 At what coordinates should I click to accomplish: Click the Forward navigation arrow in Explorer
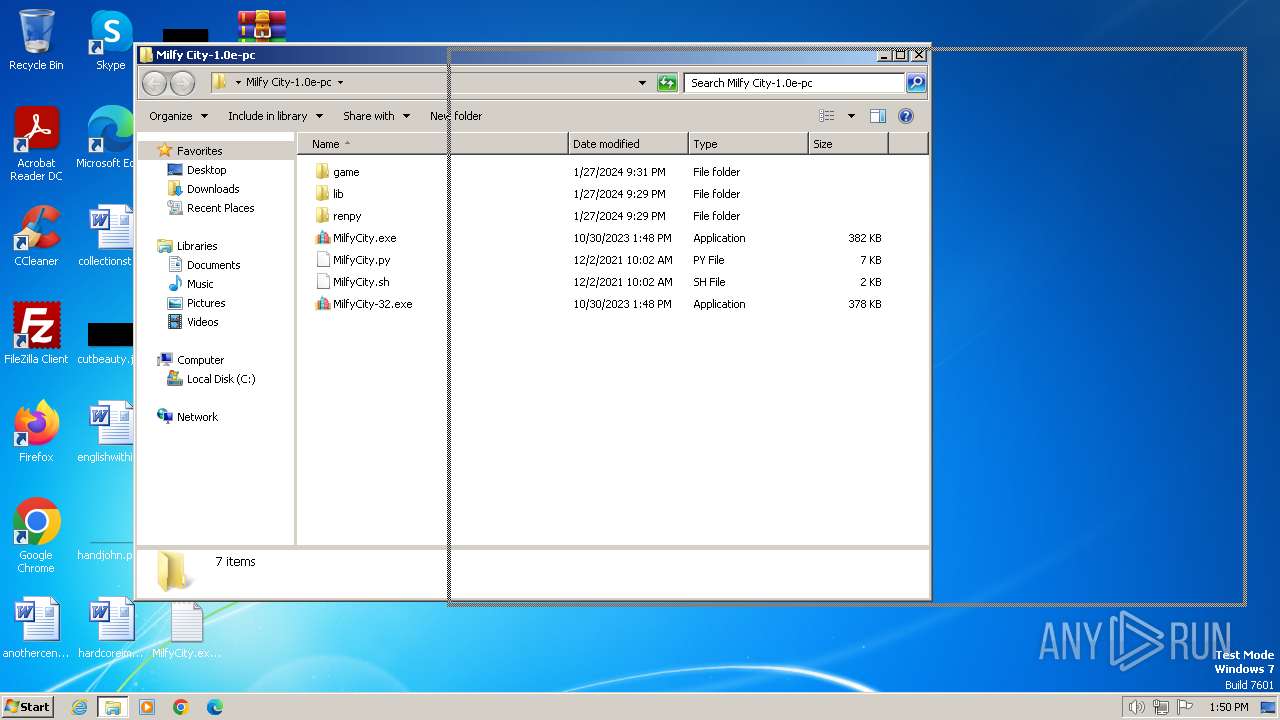click(x=182, y=83)
